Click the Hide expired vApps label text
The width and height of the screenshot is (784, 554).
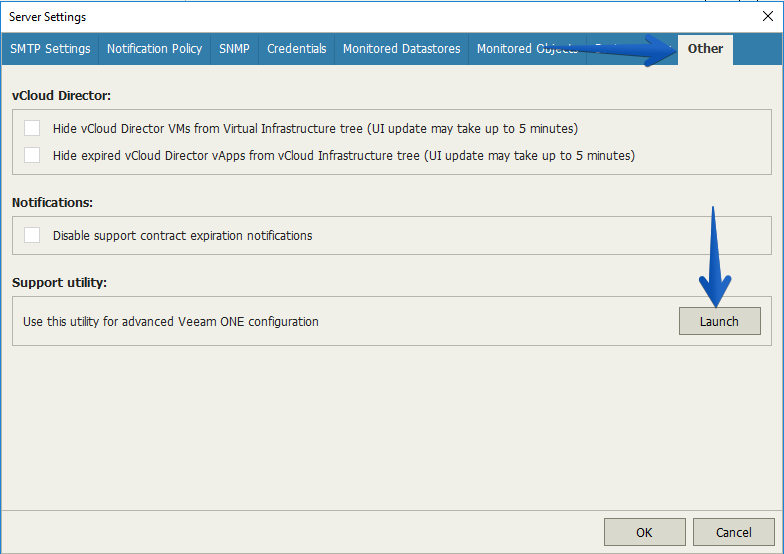(344, 156)
